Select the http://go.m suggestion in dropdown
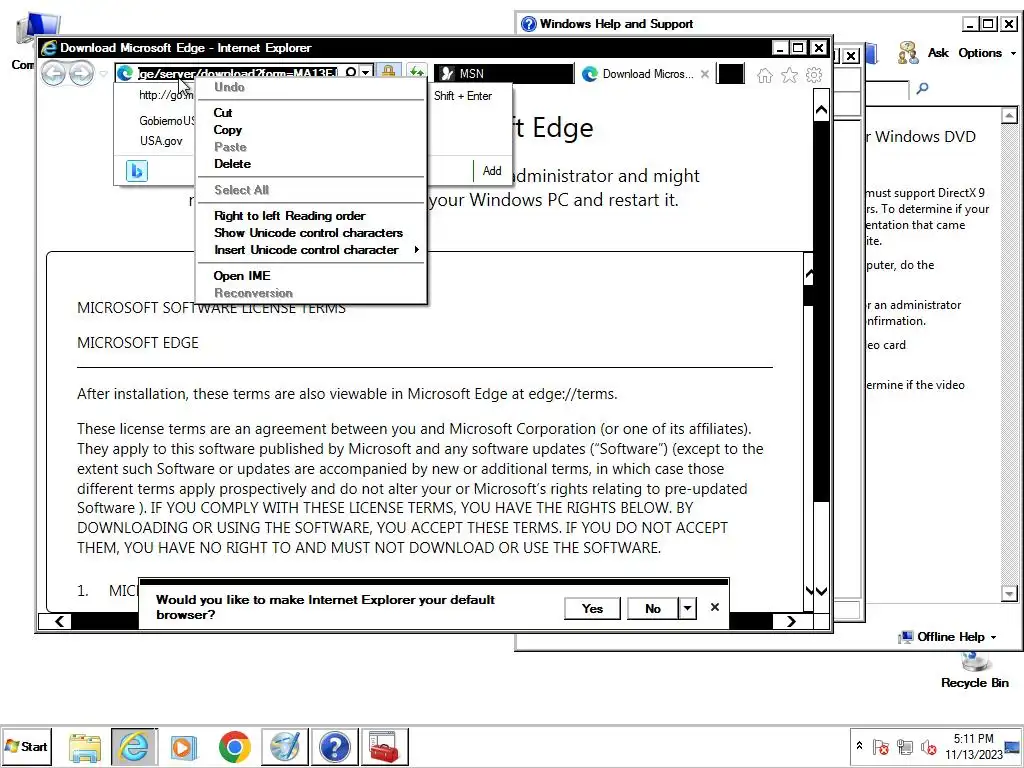1024x768 pixels. click(167, 95)
